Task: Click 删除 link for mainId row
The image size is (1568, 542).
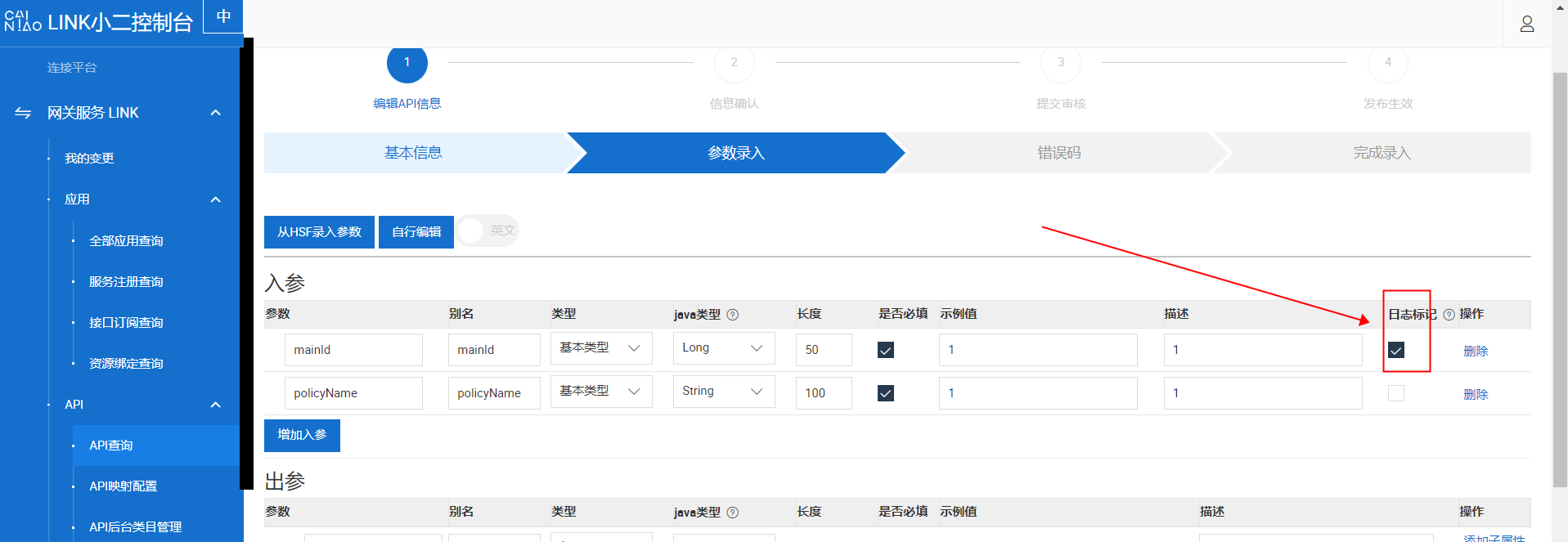Action: point(1475,351)
